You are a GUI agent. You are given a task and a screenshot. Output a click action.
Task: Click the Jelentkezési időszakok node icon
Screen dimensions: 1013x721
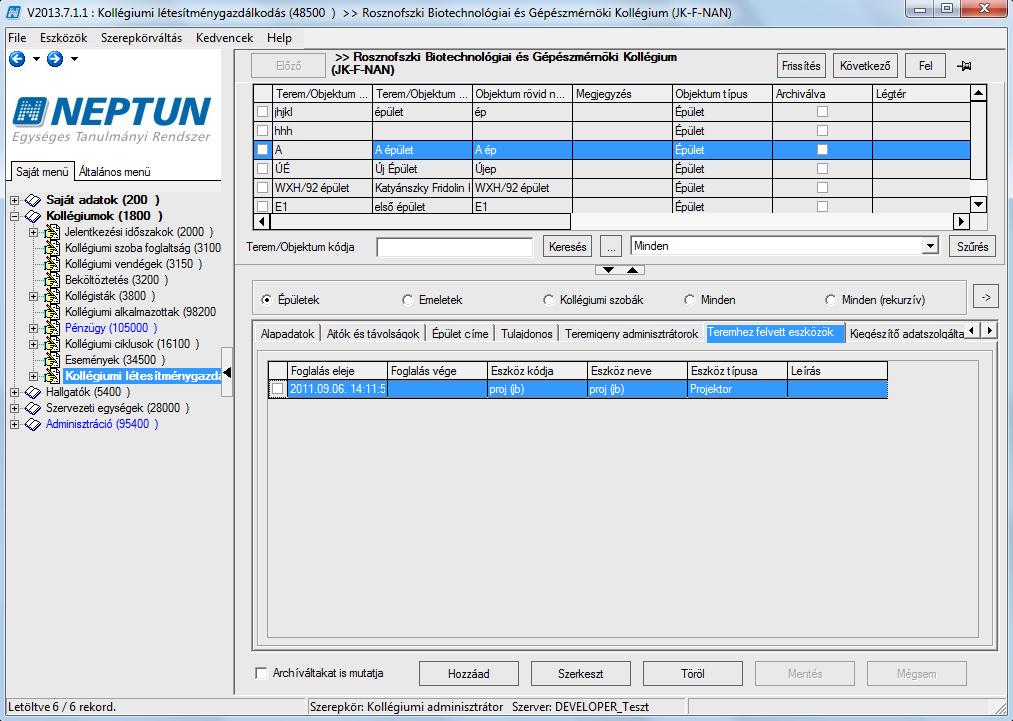coord(52,232)
